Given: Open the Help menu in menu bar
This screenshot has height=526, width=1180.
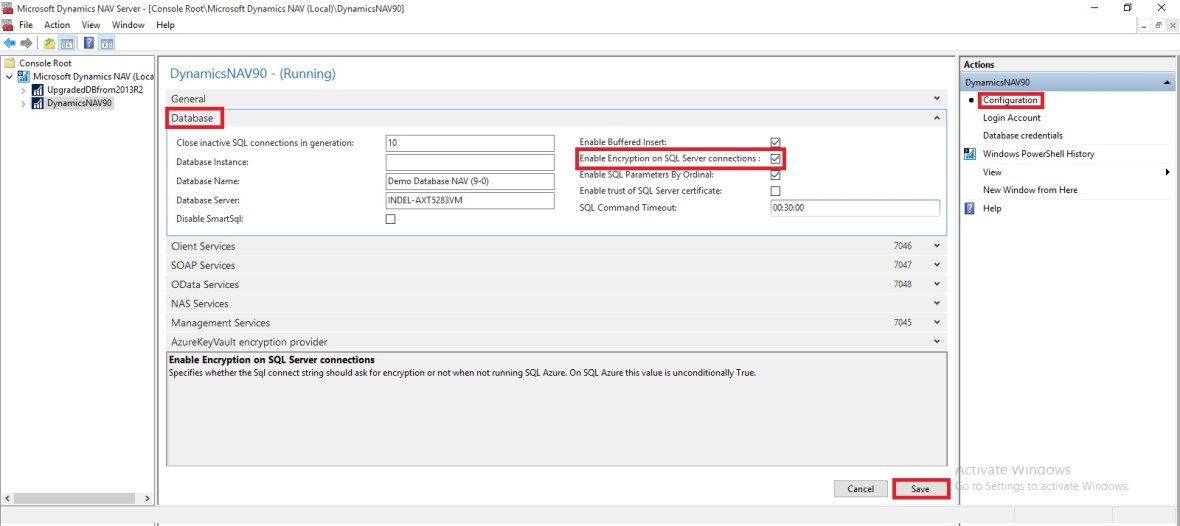Looking at the screenshot, I should [166, 25].
